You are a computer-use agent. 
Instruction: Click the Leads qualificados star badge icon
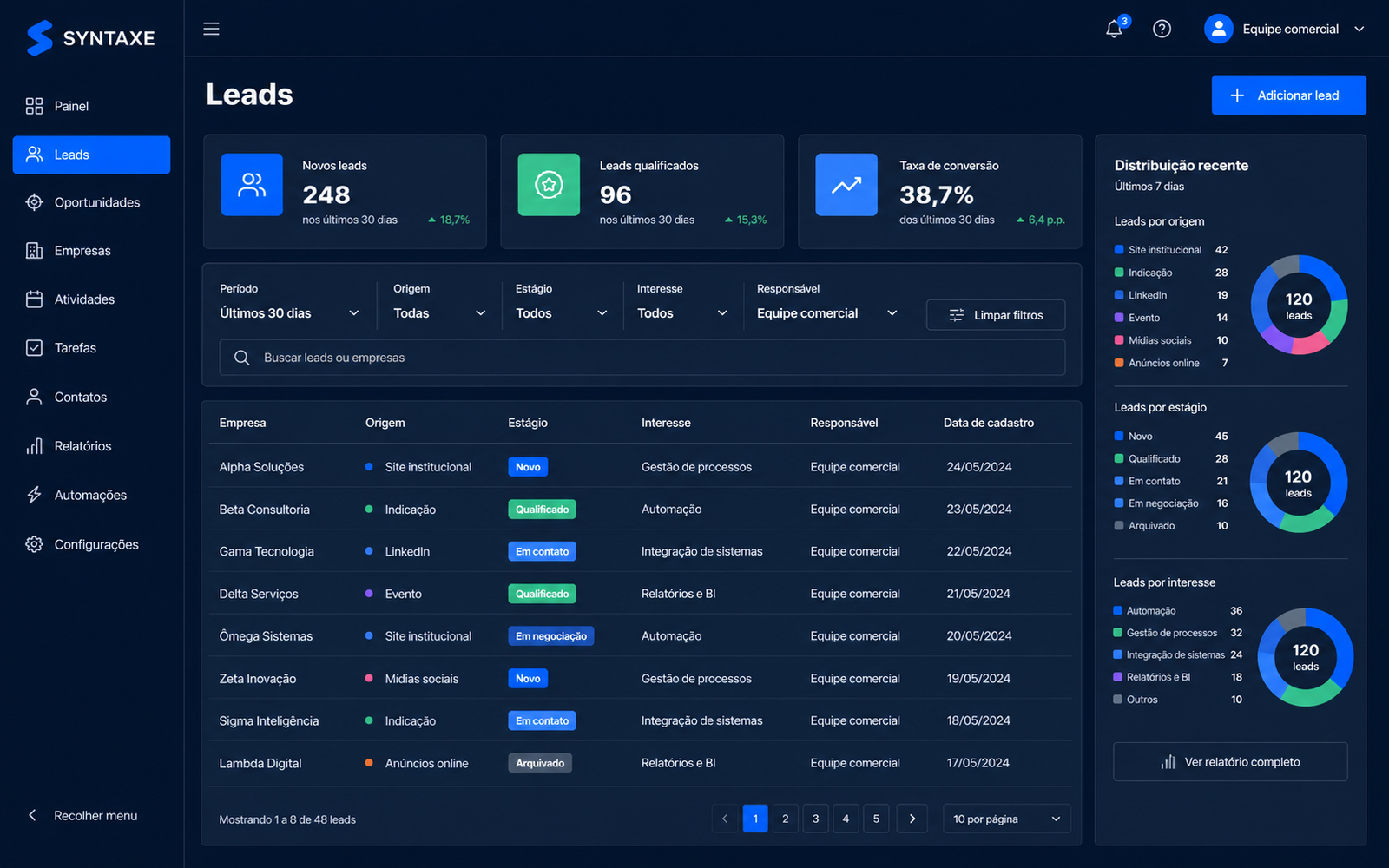549,184
